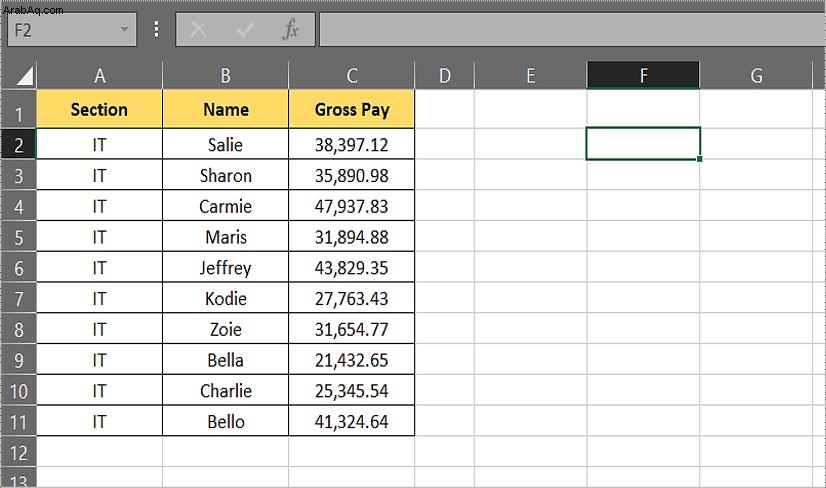Click the value 21,432.65
The image size is (826, 488).
[x=351, y=360]
